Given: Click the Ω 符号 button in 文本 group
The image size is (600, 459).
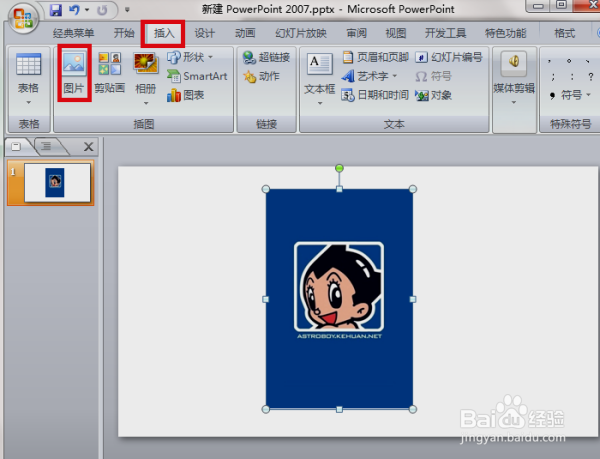Looking at the screenshot, I should 433,76.
